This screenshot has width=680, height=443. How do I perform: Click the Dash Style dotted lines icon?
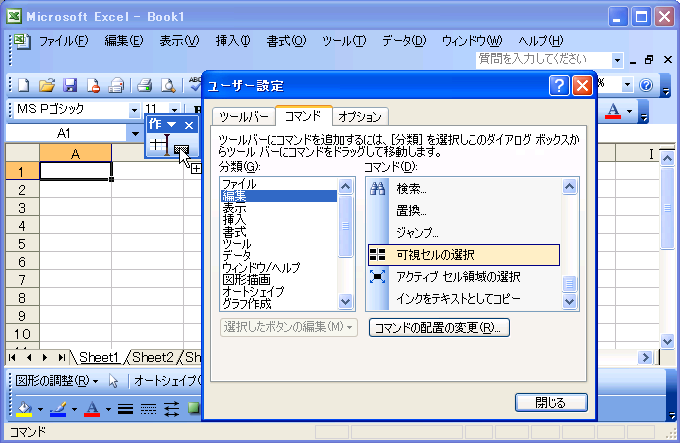click(x=148, y=409)
